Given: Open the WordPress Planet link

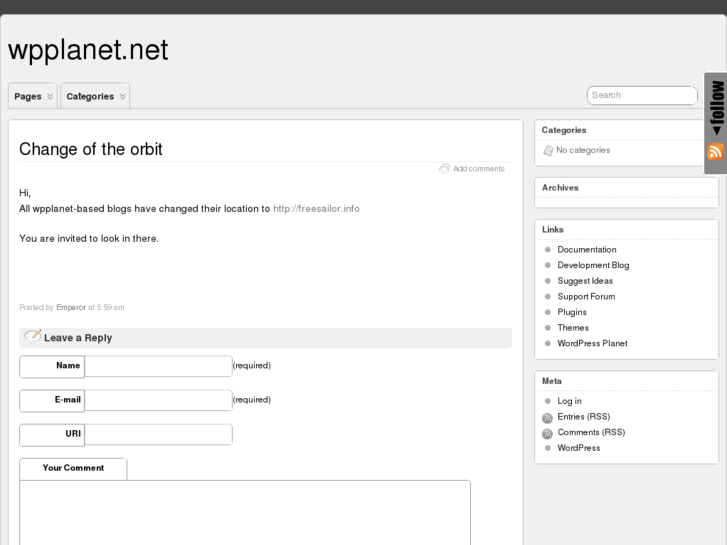Looking at the screenshot, I should coord(592,344).
